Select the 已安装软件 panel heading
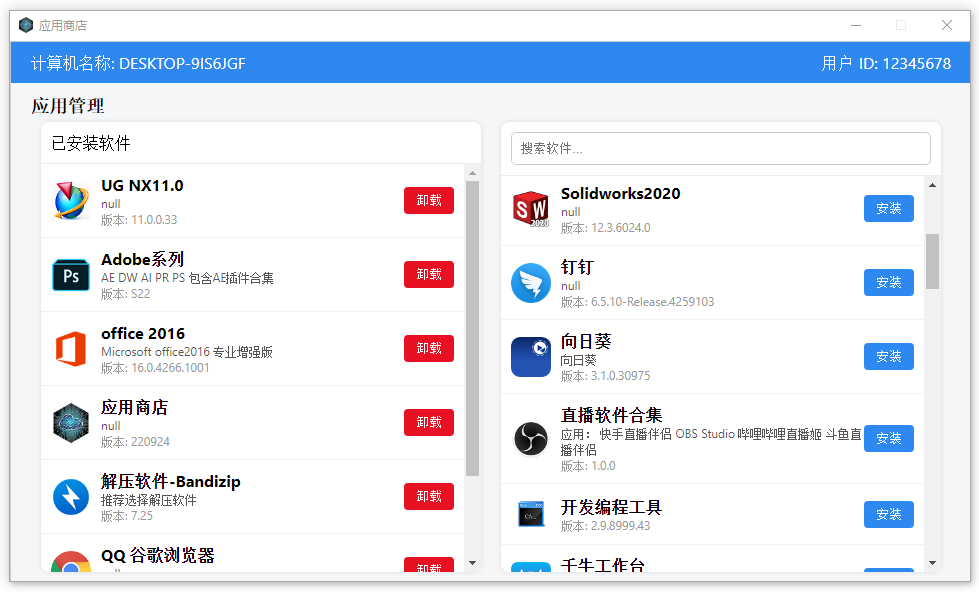The width and height of the screenshot is (979, 592). tap(91, 144)
